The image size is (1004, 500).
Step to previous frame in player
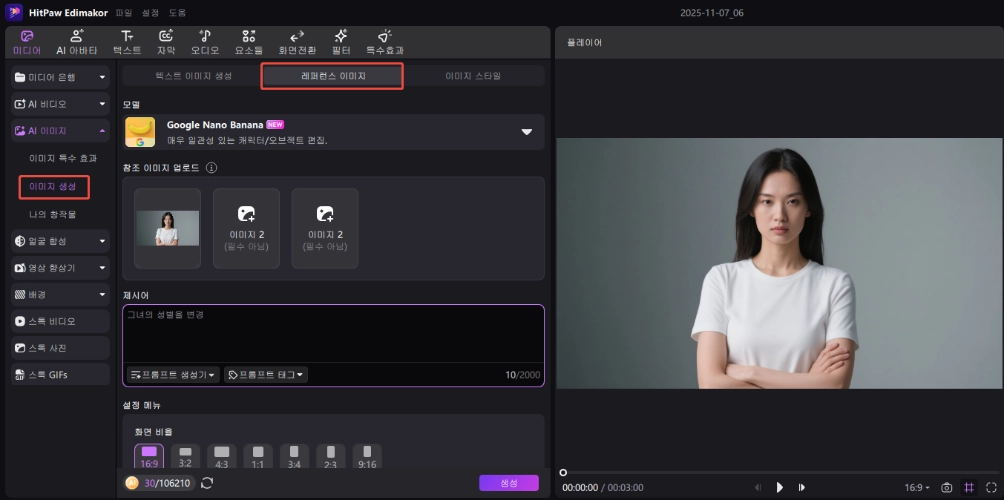point(758,487)
